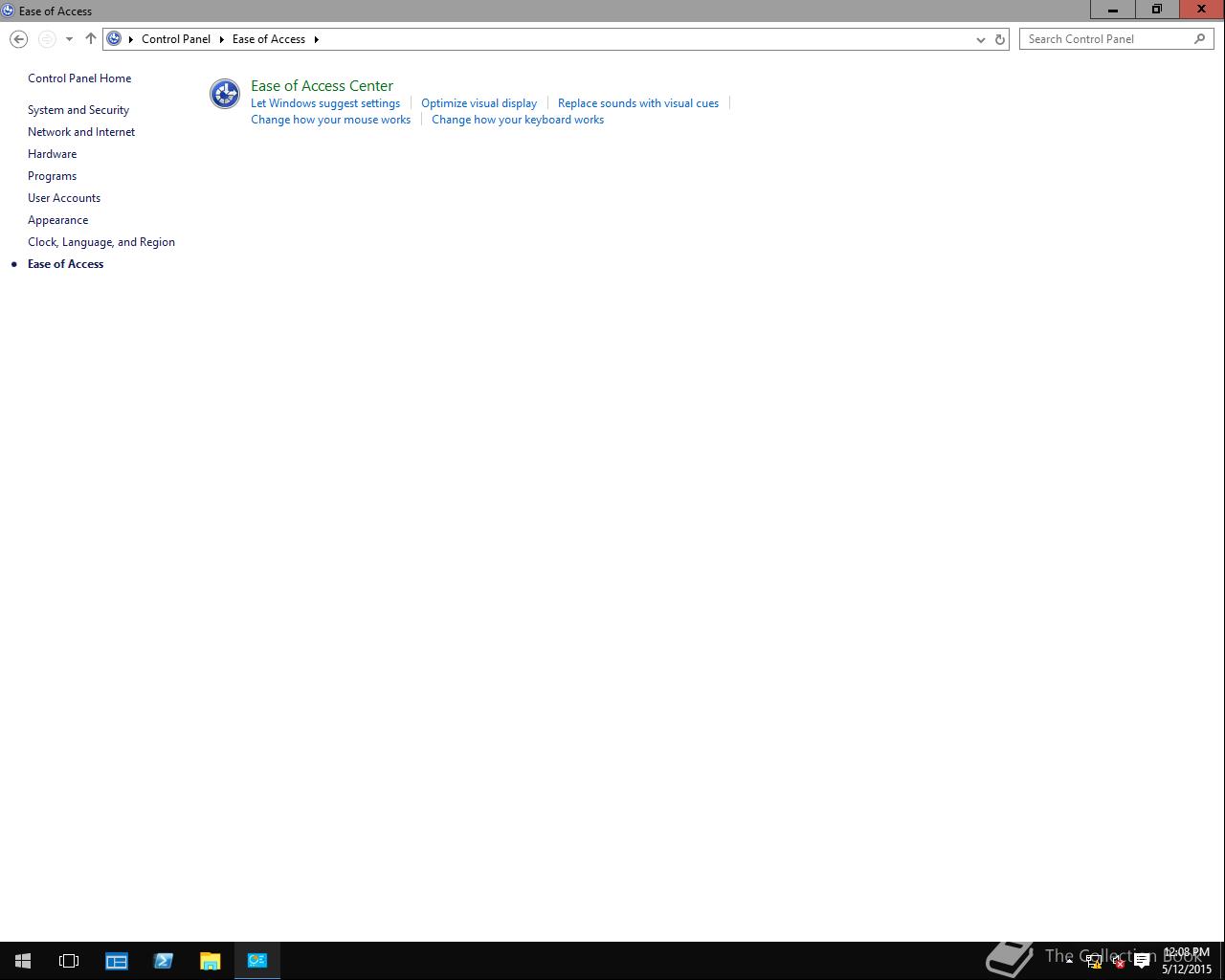Open the address bar history dropdown
Viewport: 1225px width, 980px height.
point(980,39)
